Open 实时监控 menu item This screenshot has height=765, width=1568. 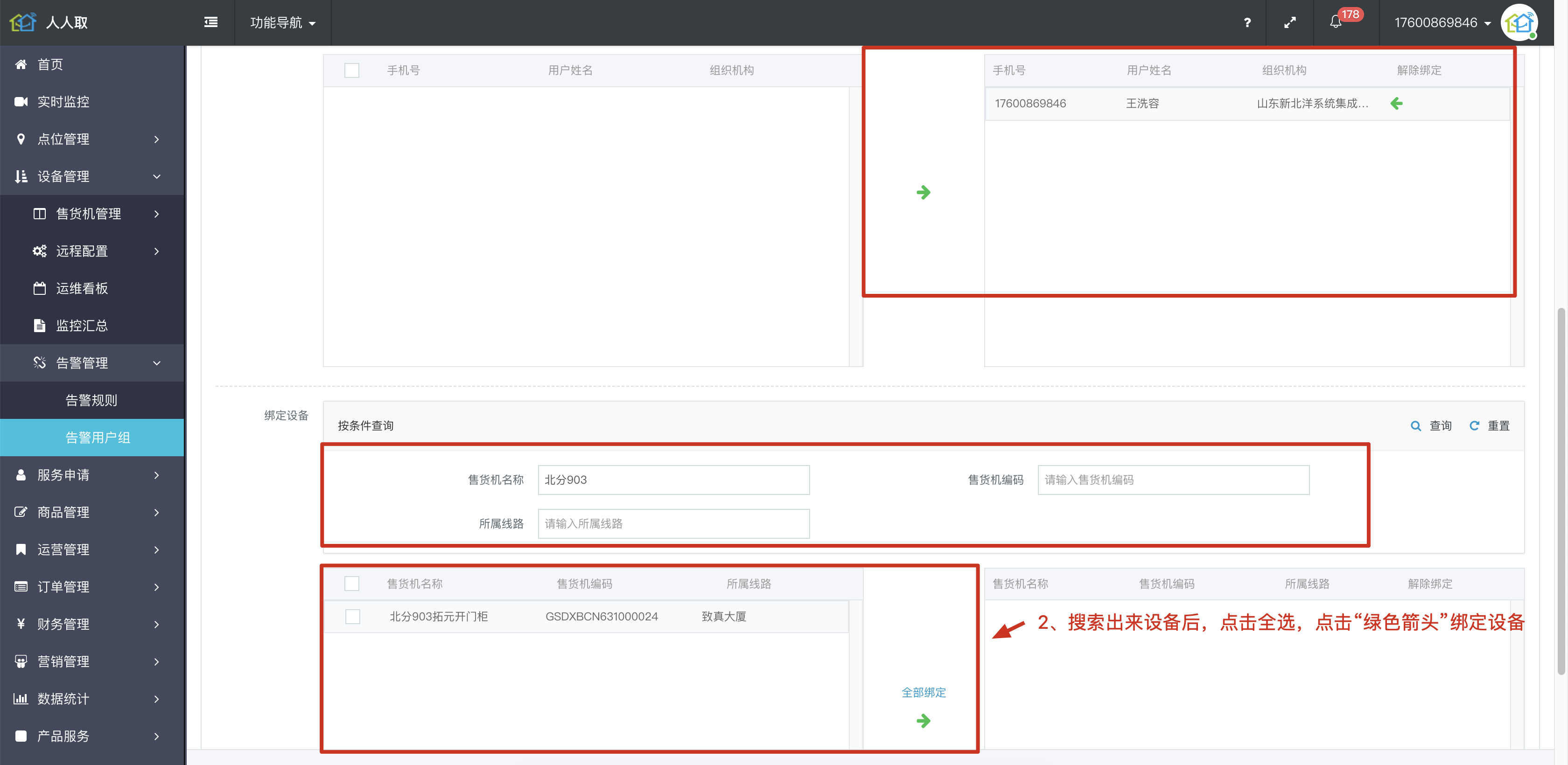pos(91,102)
